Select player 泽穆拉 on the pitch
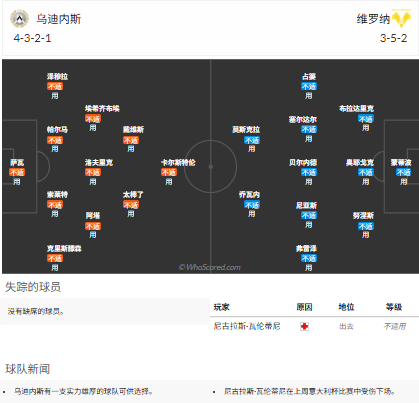Image resolution: width=419 pixels, height=403 pixels. 57,77
